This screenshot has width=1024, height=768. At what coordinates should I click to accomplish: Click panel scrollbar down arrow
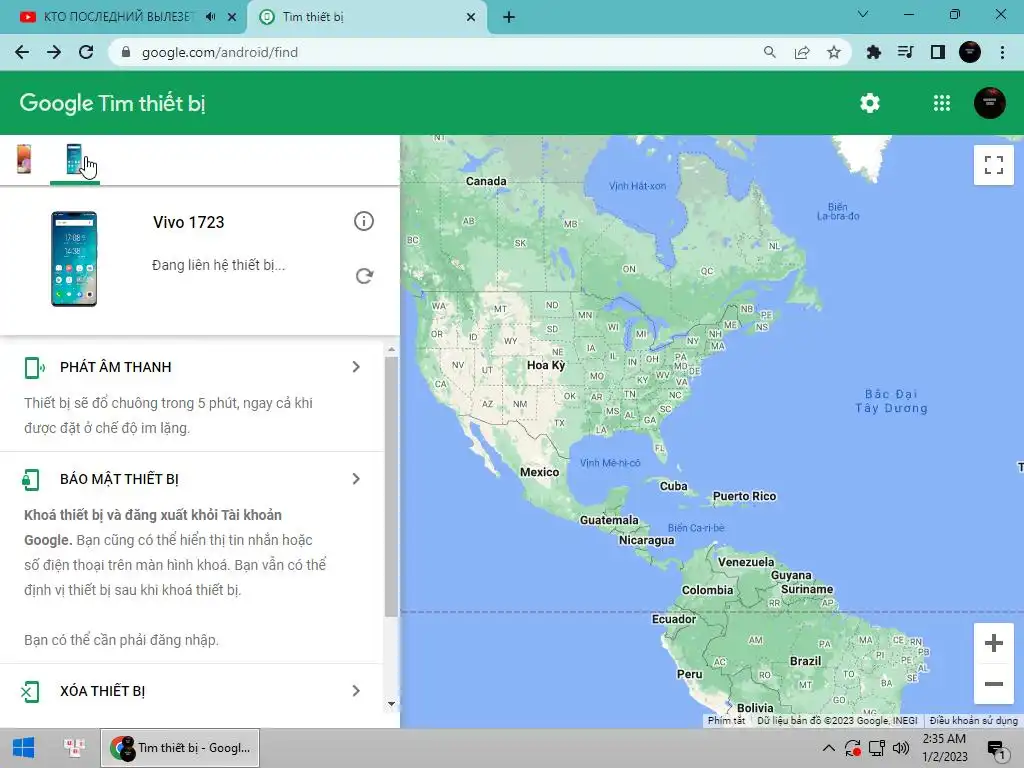coord(391,704)
